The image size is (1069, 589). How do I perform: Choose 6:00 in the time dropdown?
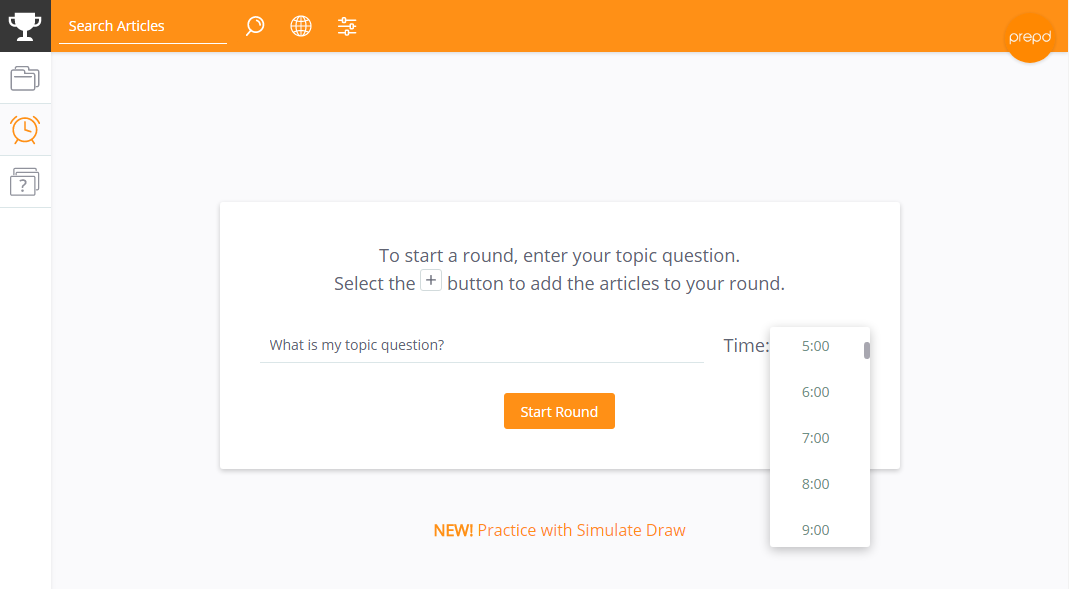pos(815,392)
